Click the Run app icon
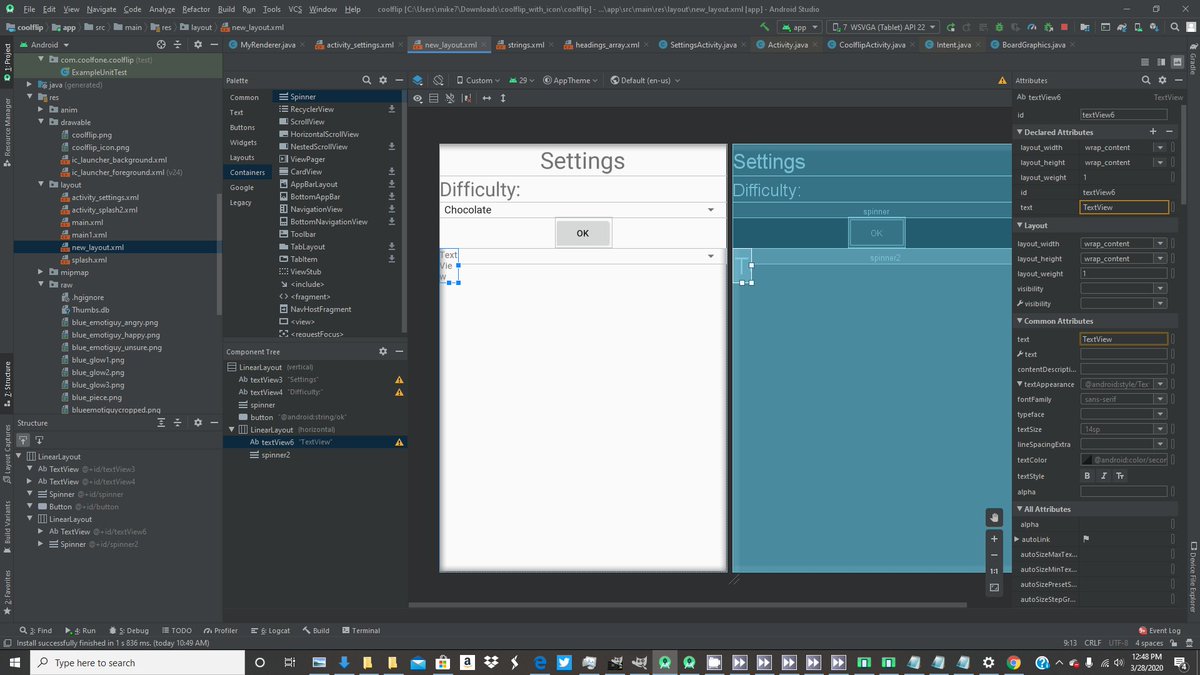The height and width of the screenshot is (675, 1200). (x=951, y=27)
